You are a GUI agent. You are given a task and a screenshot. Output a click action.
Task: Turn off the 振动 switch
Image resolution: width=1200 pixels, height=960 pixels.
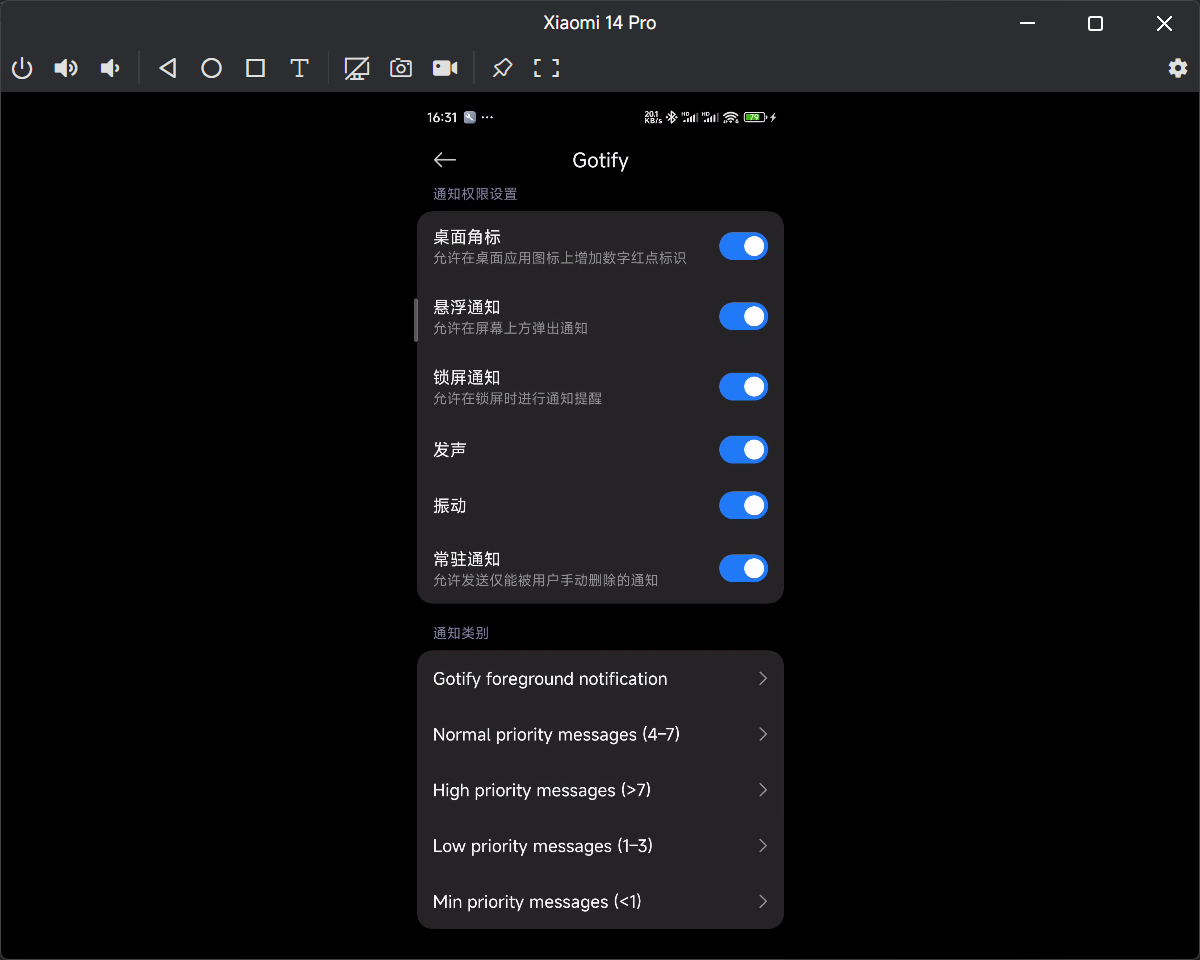(743, 506)
